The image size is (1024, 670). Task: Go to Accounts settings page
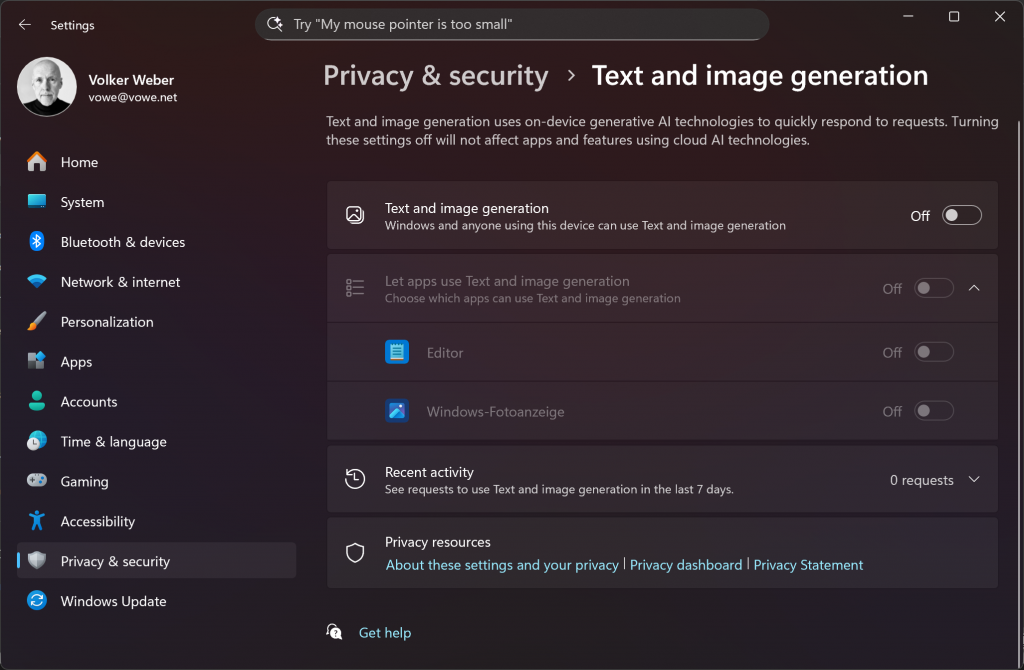pos(89,402)
